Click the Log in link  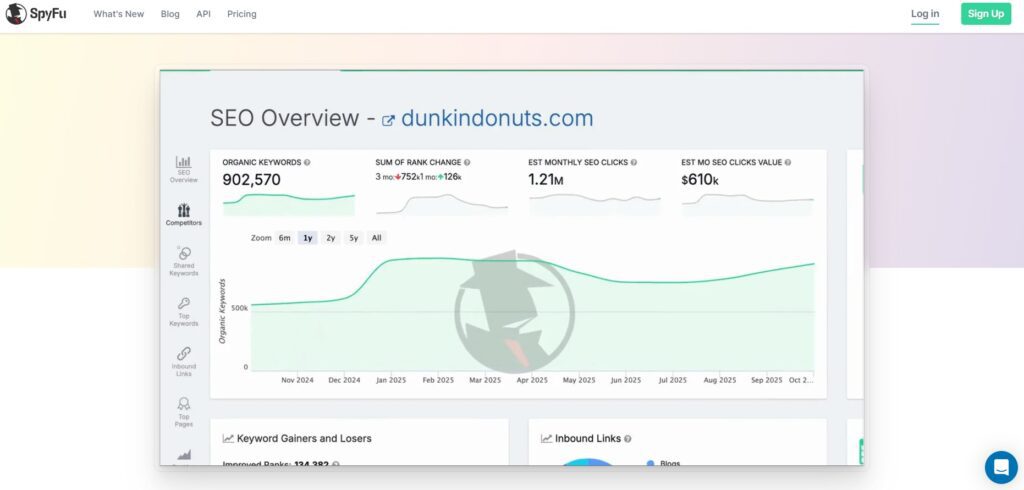(925, 14)
